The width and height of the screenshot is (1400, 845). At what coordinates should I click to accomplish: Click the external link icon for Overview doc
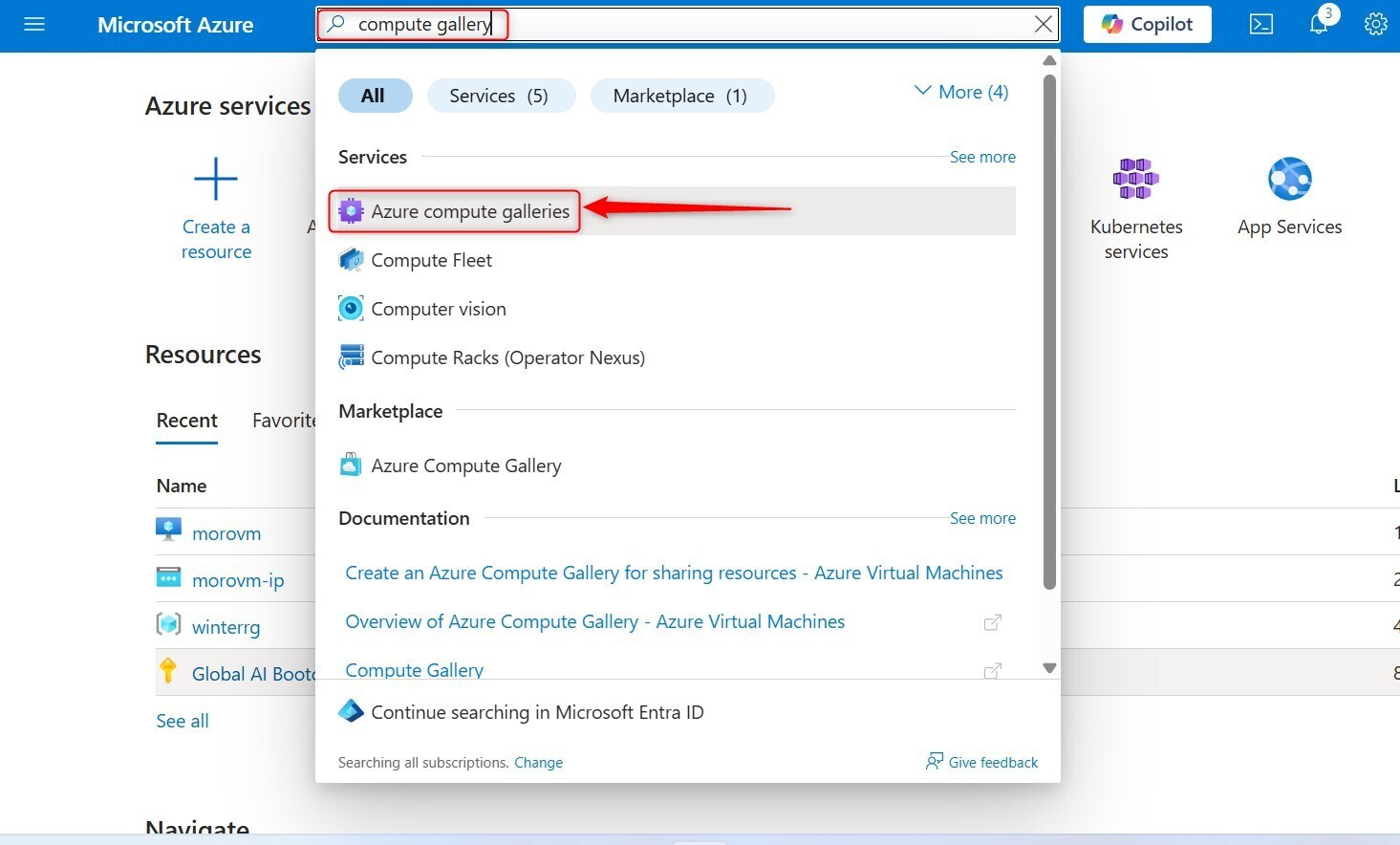(x=993, y=622)
